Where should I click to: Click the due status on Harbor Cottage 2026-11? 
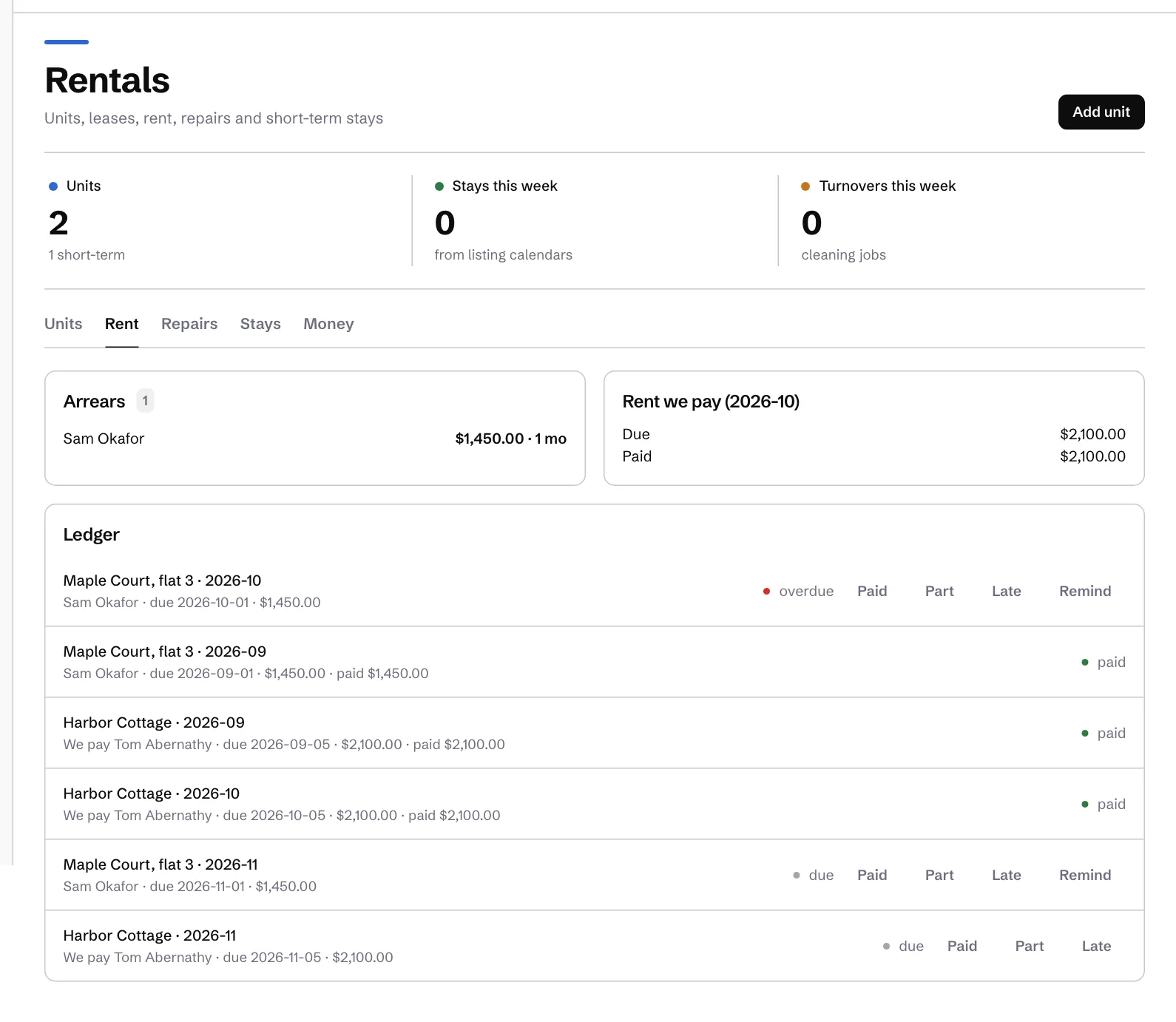point(903,946)
